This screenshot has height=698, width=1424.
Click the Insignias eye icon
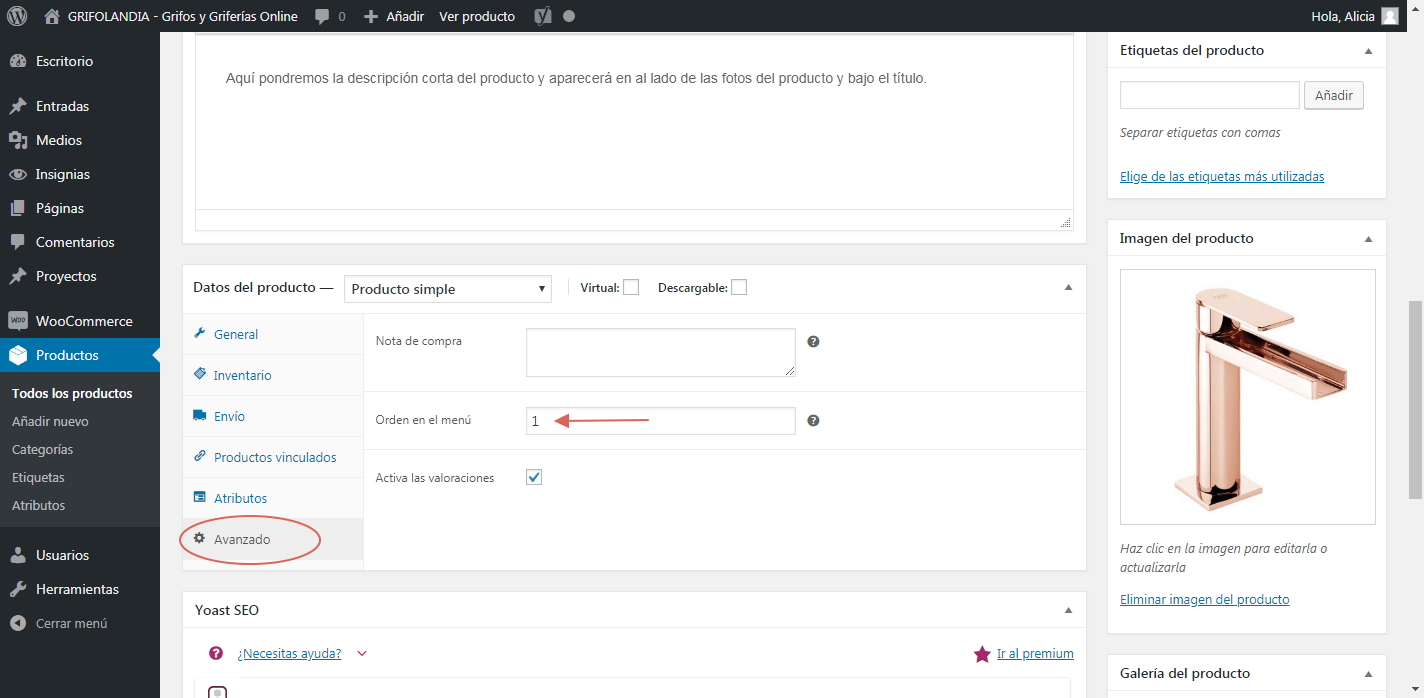click(17, 174)
